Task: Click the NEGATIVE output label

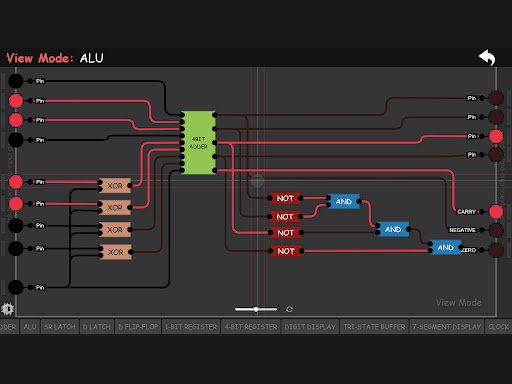Action: click(x=462, y=230)
